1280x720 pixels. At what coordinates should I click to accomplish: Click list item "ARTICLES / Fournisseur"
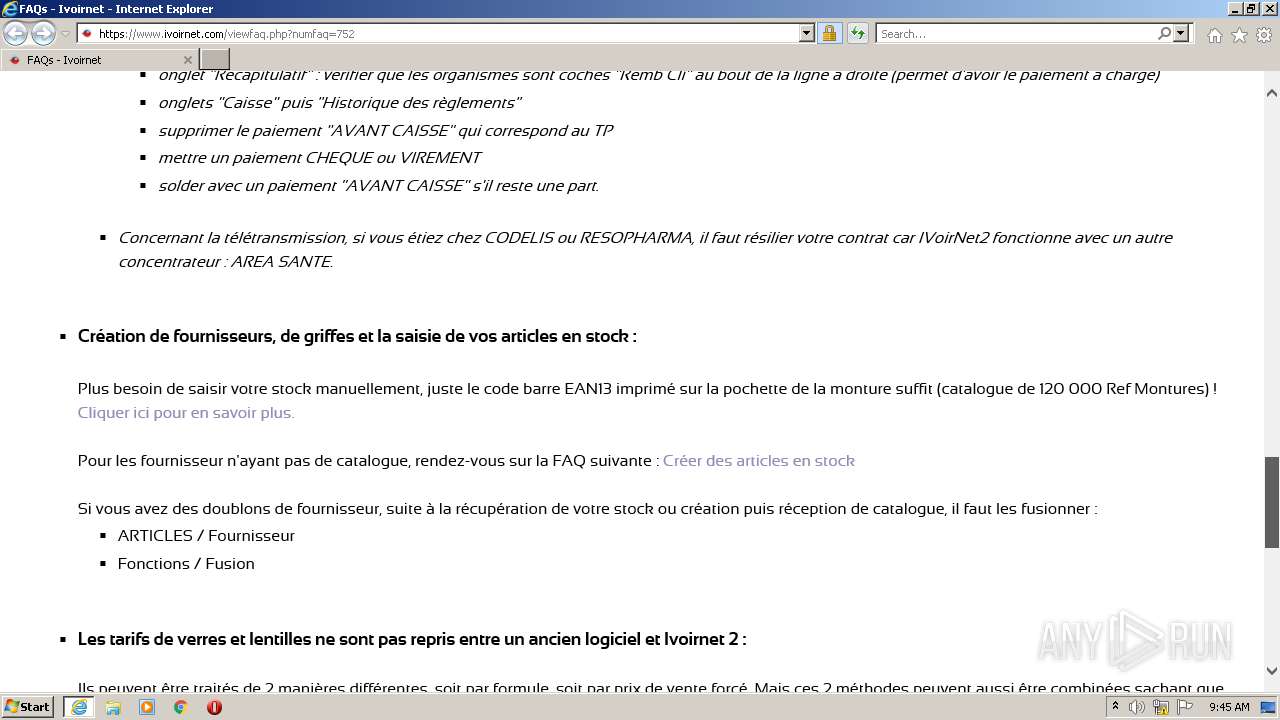coord(206,536)
